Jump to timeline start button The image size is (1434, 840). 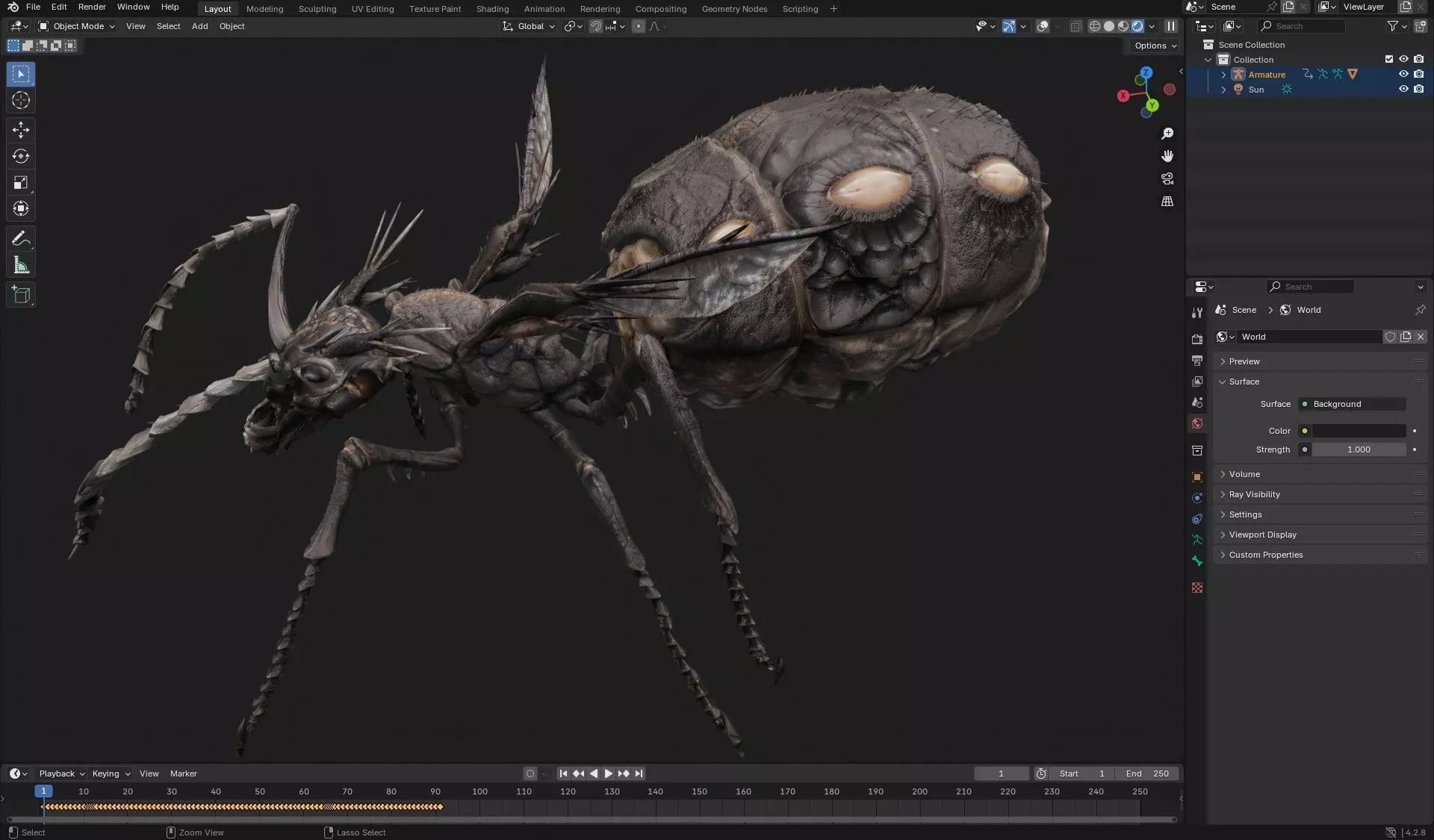click(x=563, y=774)
